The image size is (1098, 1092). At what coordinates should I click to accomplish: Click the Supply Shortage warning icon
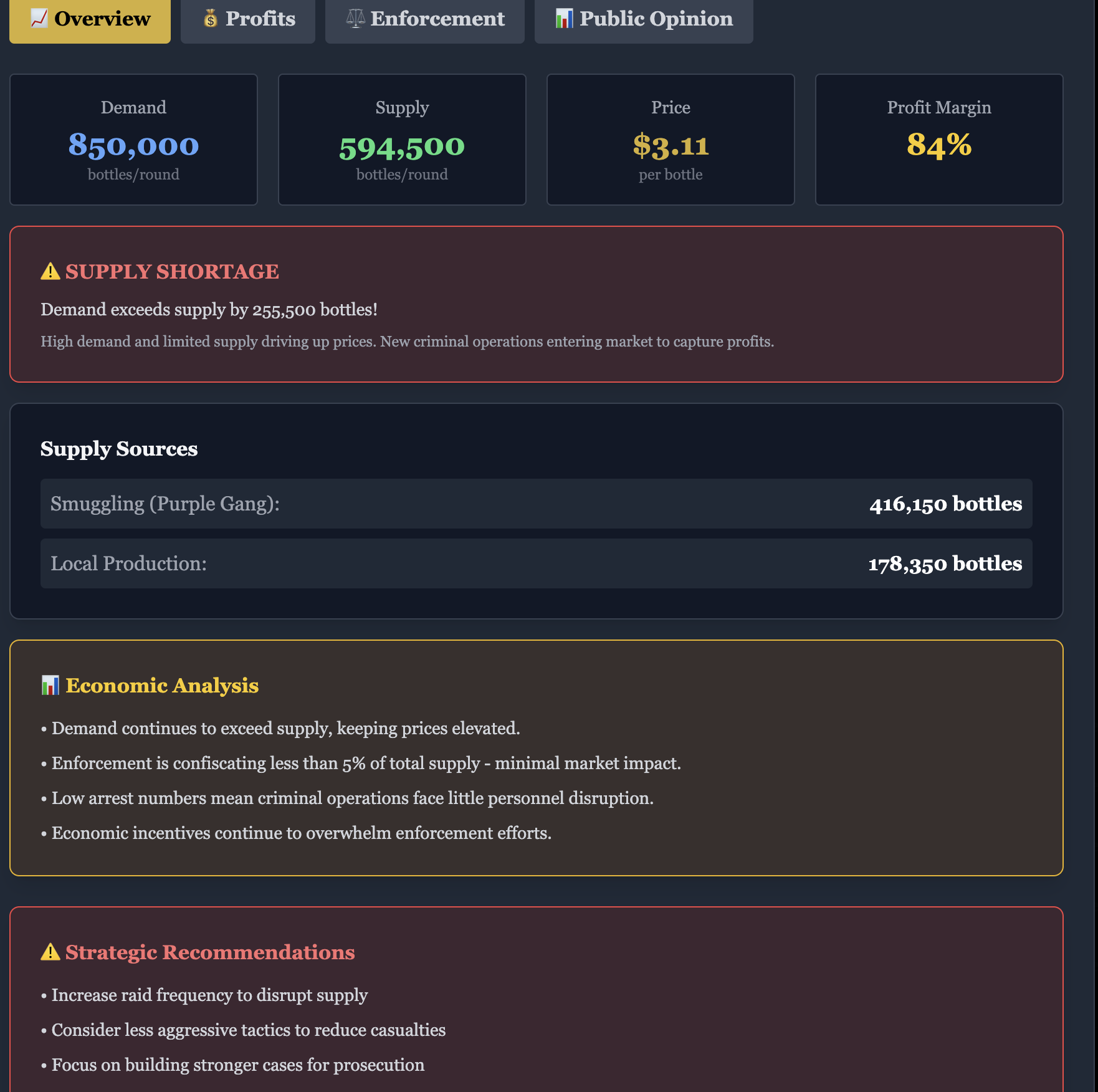coord(50,272)
